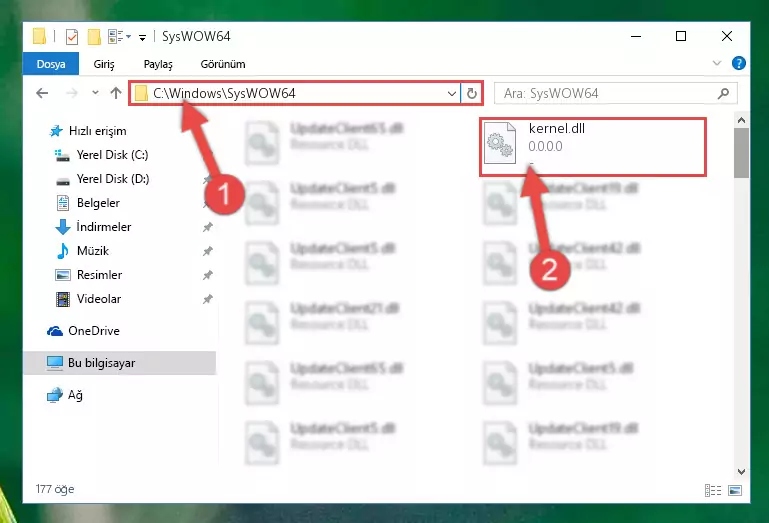The image size is (769, 523).
Task: Click the pin icon beside Resimler
Action: pyautogui.click(x=207, y=275)
